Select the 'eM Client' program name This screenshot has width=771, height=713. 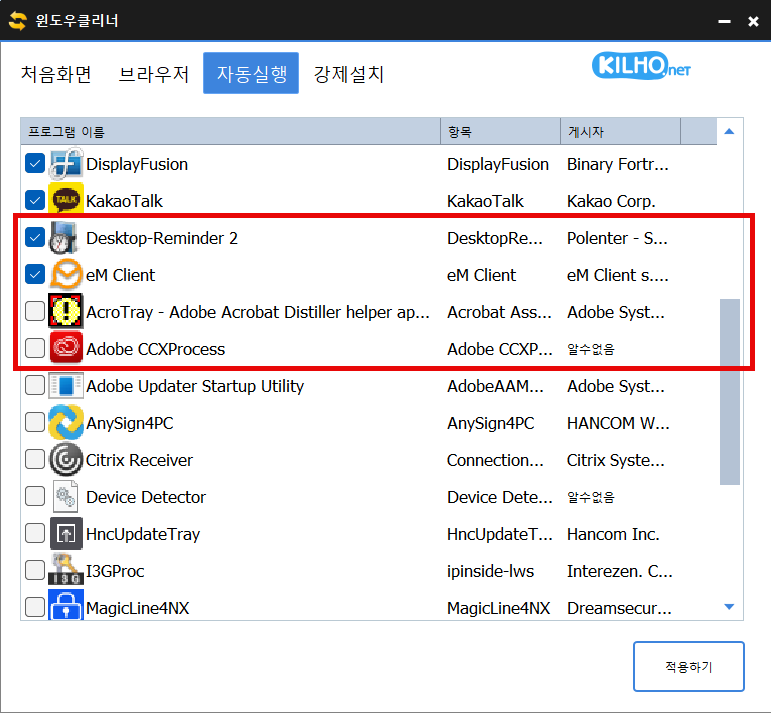(120, 275)
